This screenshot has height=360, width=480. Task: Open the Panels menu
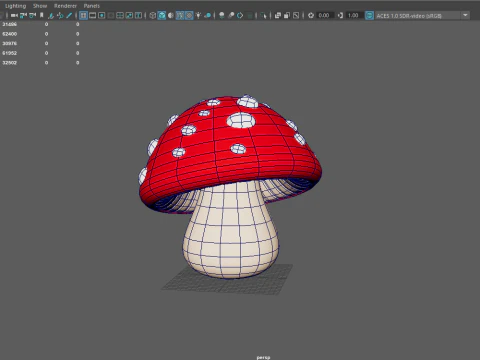[92, 6]
